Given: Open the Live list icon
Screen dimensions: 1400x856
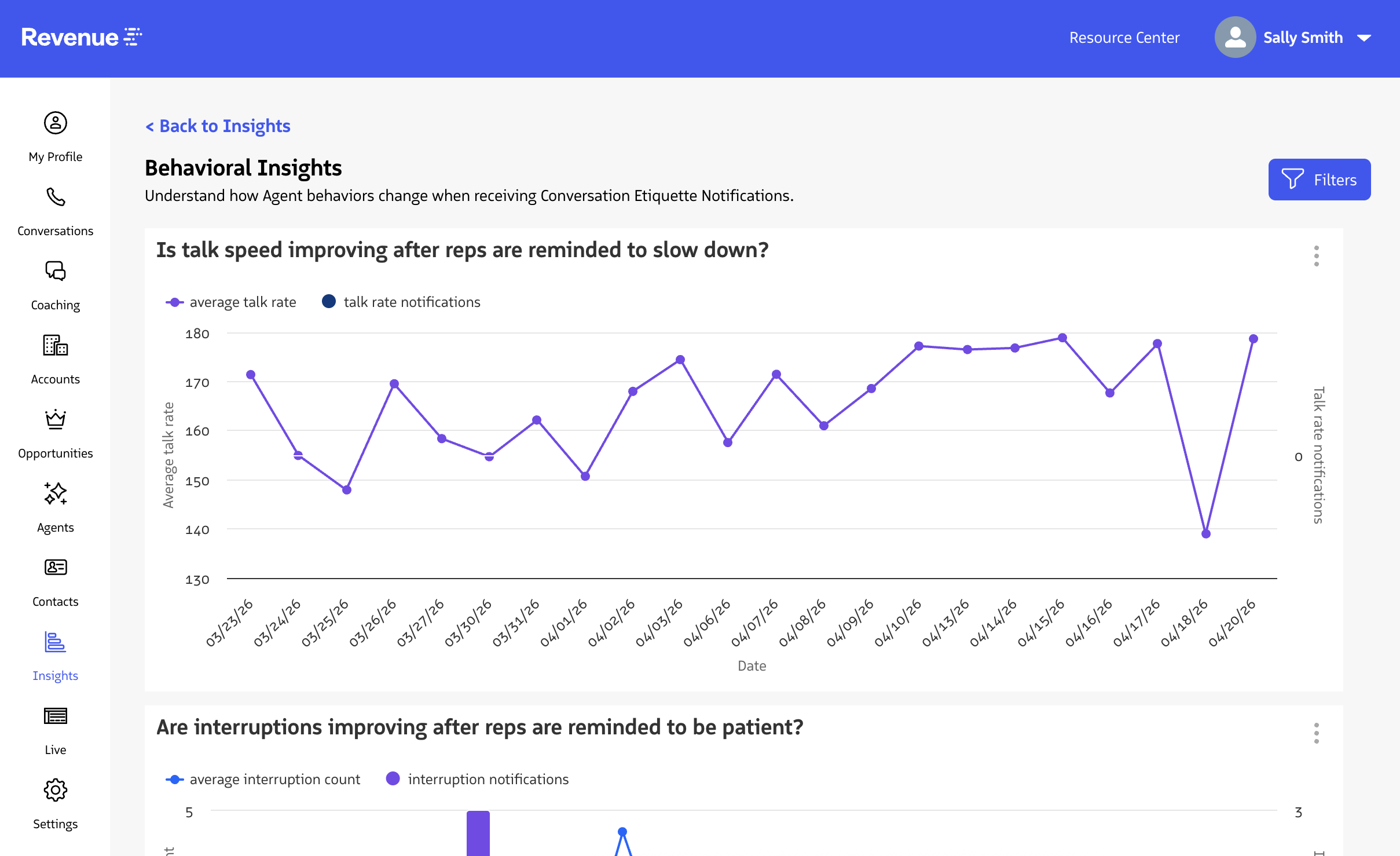Looking at the screenshot, I should [56, 716].
